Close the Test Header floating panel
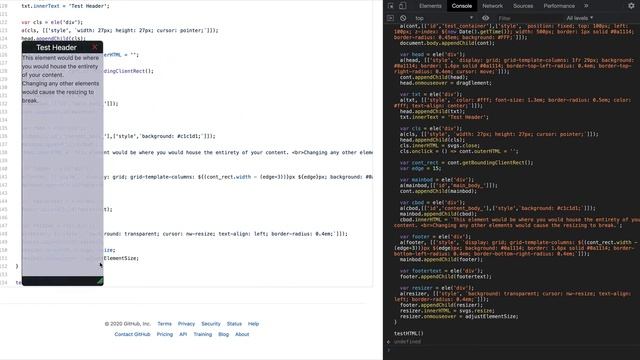The width and height of the screenshot is (640, 360). (95, 47)
